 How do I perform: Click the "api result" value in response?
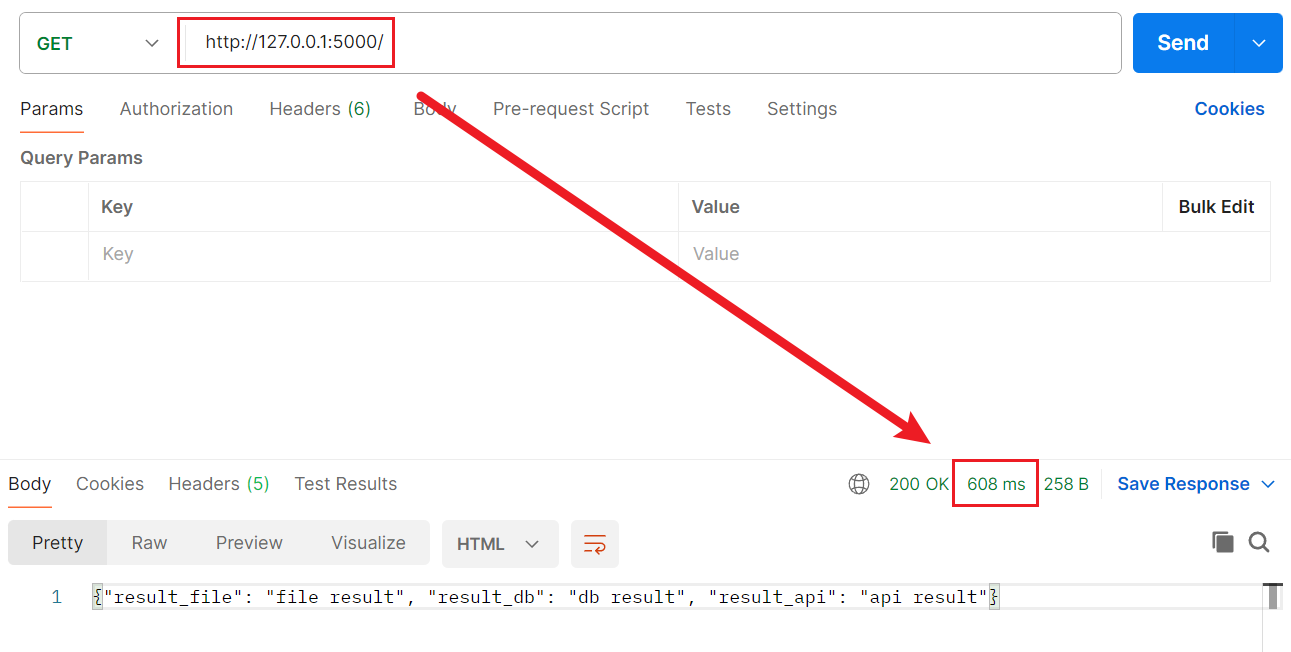tap(924, 597)
